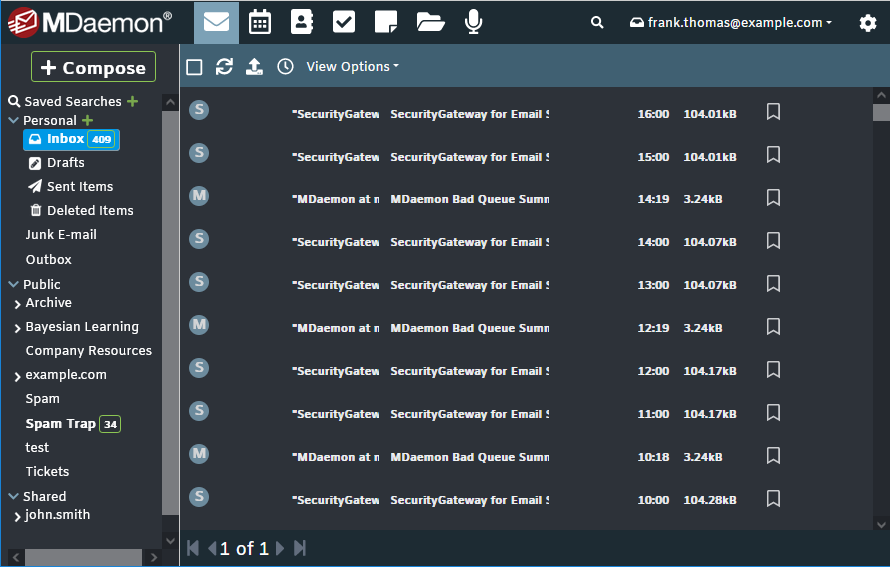Open the Contacts view icon
Screen dimensions: 890x567
click(x=301, y=22)
